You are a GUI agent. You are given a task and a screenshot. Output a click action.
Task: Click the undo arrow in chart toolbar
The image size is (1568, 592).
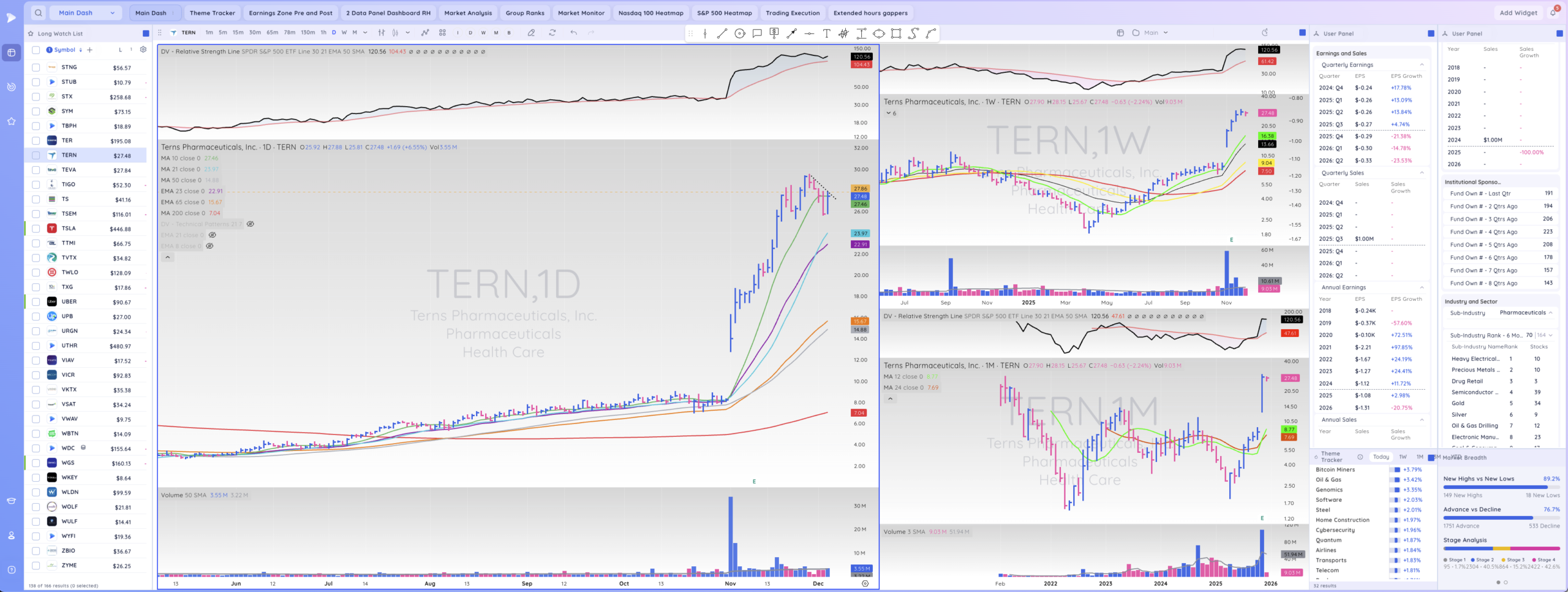point(573,32)
